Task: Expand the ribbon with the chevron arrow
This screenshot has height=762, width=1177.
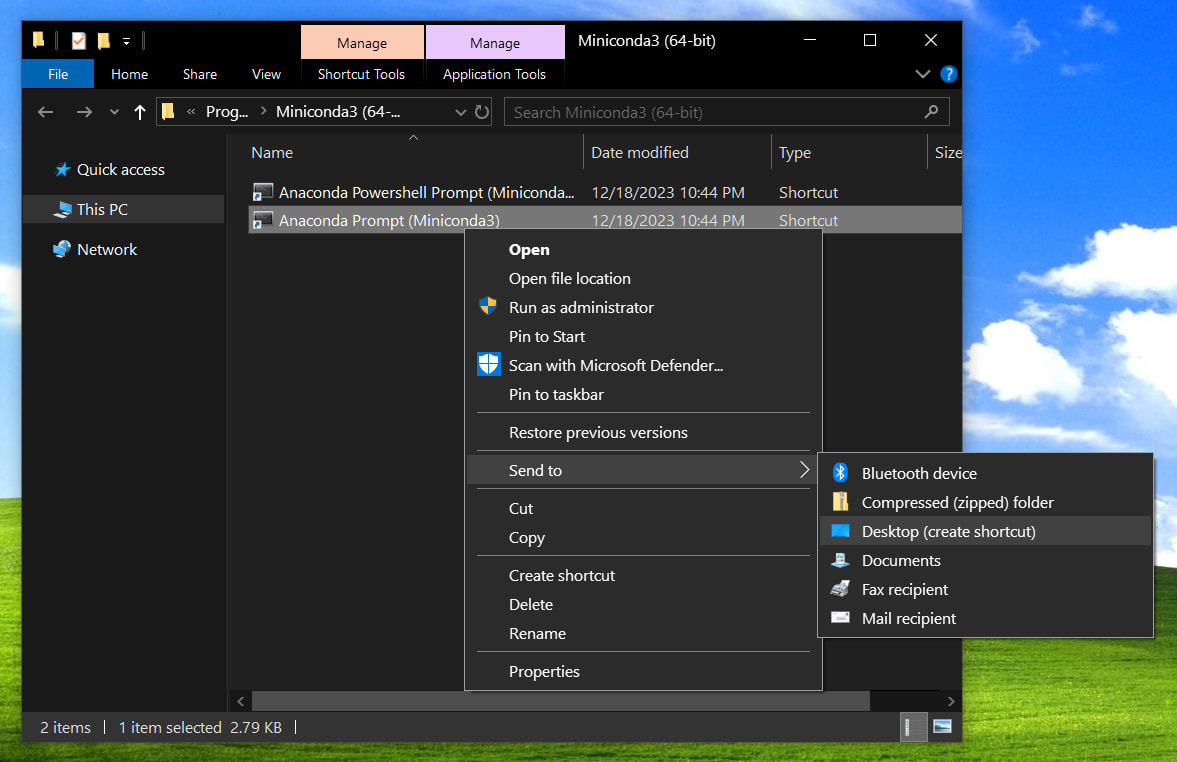Action: pyautogui.click(x=923, y=74)
